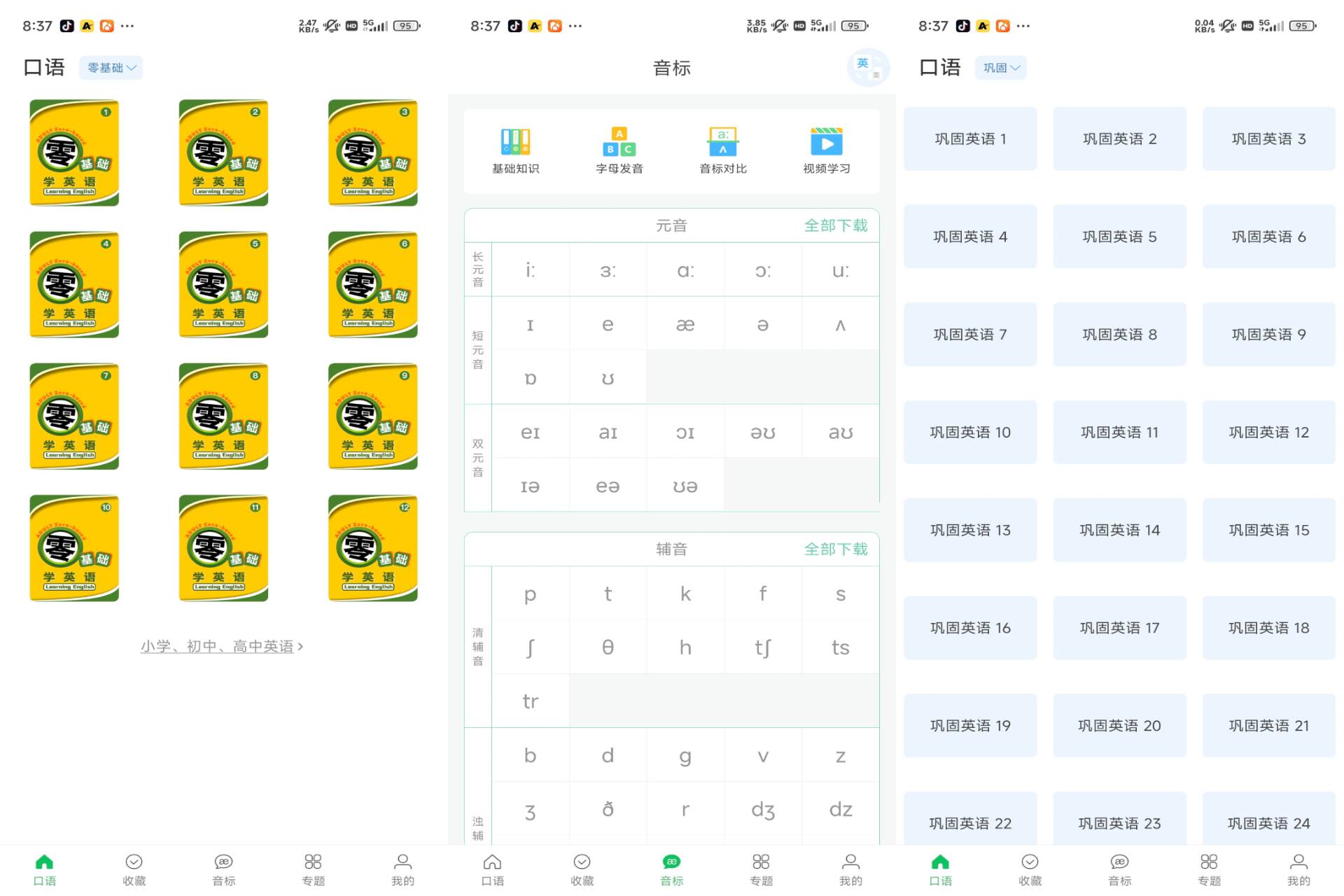Open the 视频学习 video icon
Image resolution: width=1344 pixels, height=896 pixels.
pos(826,142)
